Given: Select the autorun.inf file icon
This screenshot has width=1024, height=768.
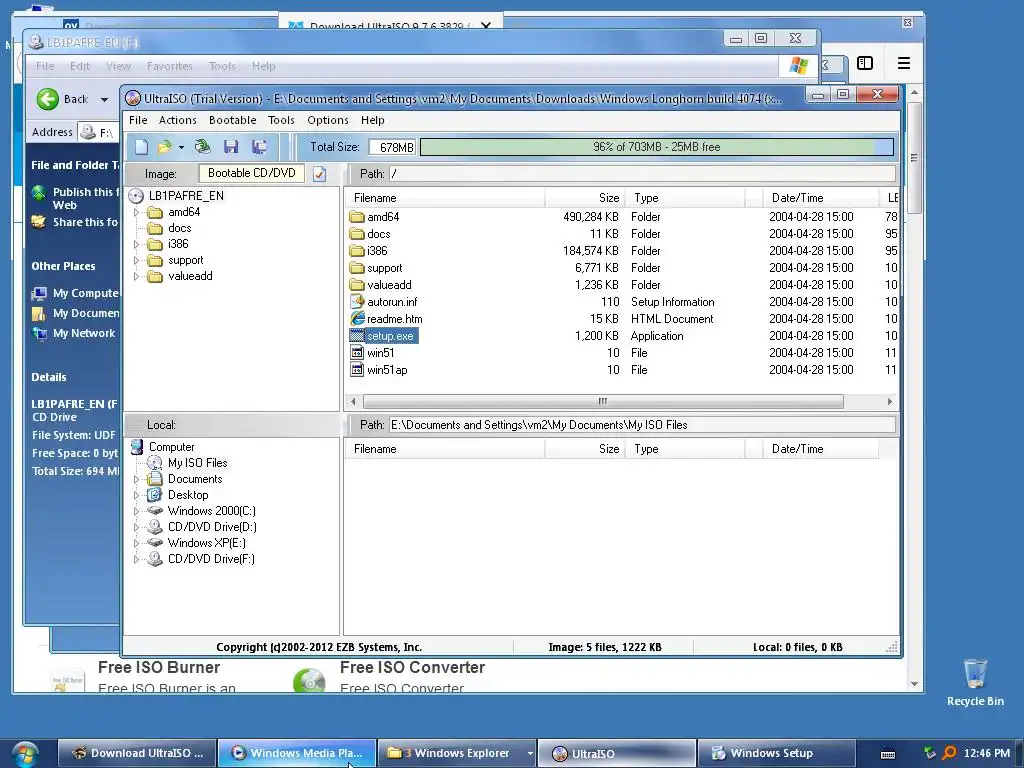Looking at the screenshot, I should (x=357, y=302).
